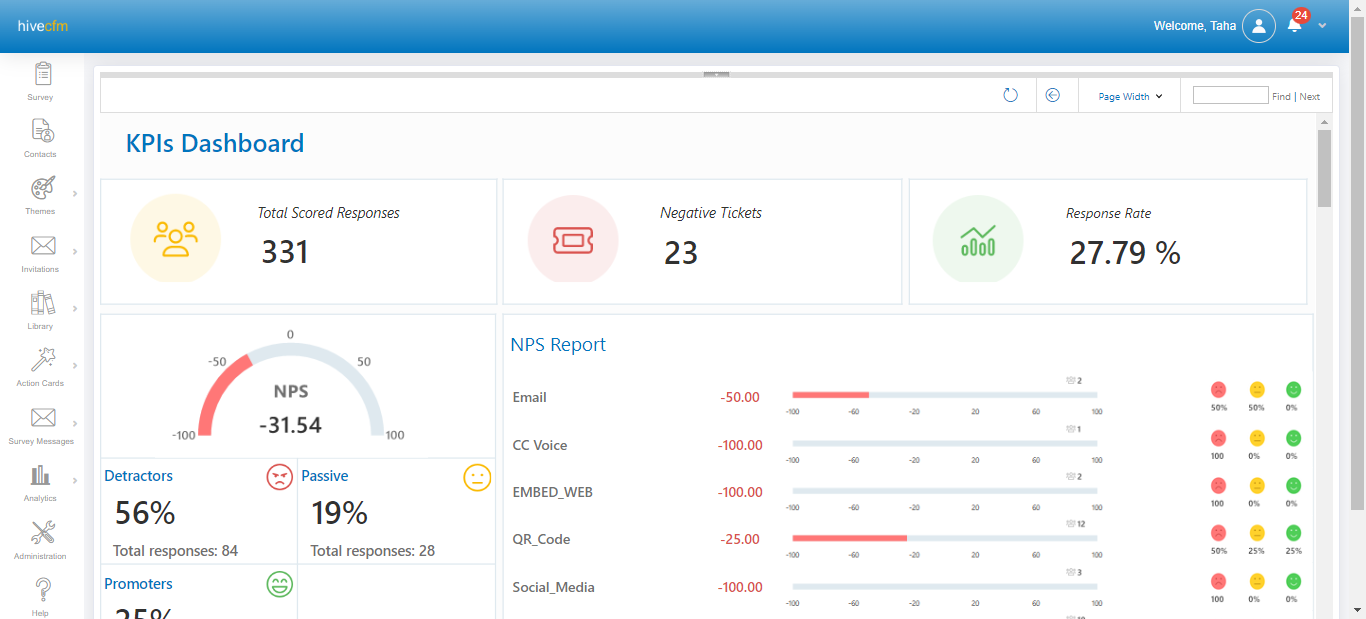
Task: Click the 23 negative tickets value
Action: point(681,252)
